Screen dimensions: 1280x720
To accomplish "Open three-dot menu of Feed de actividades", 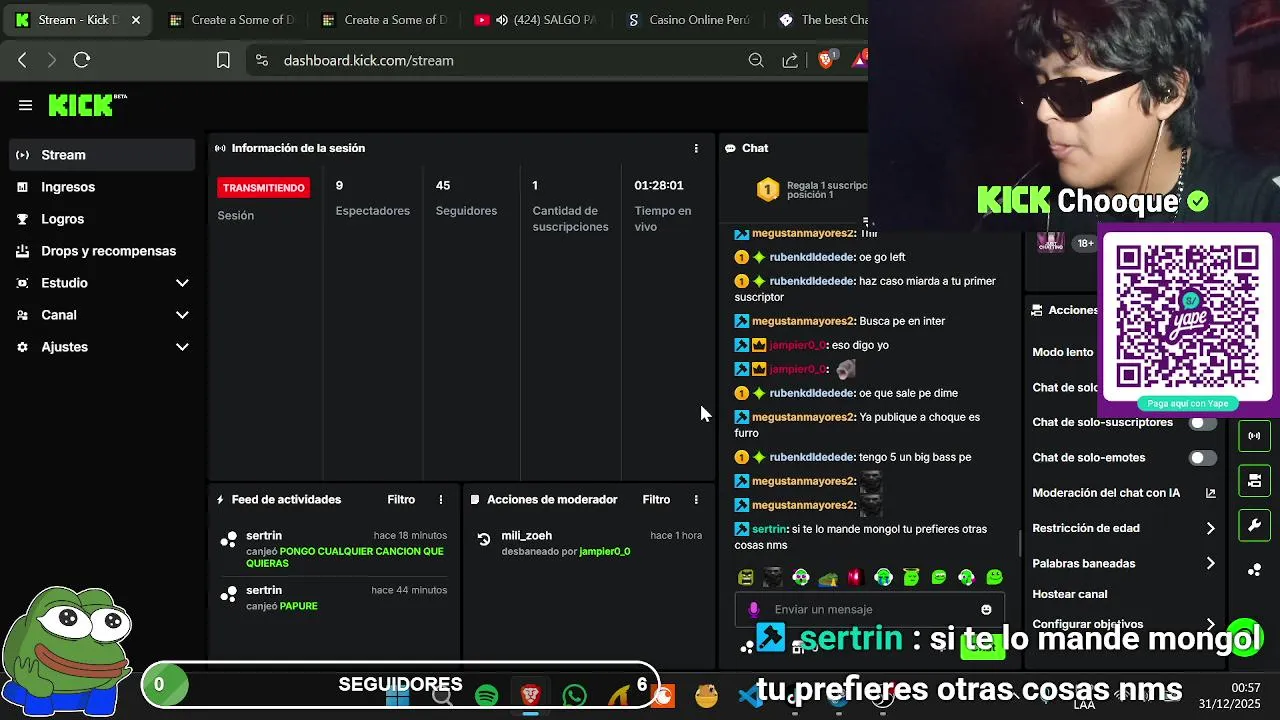I will (x=441, y=499).
